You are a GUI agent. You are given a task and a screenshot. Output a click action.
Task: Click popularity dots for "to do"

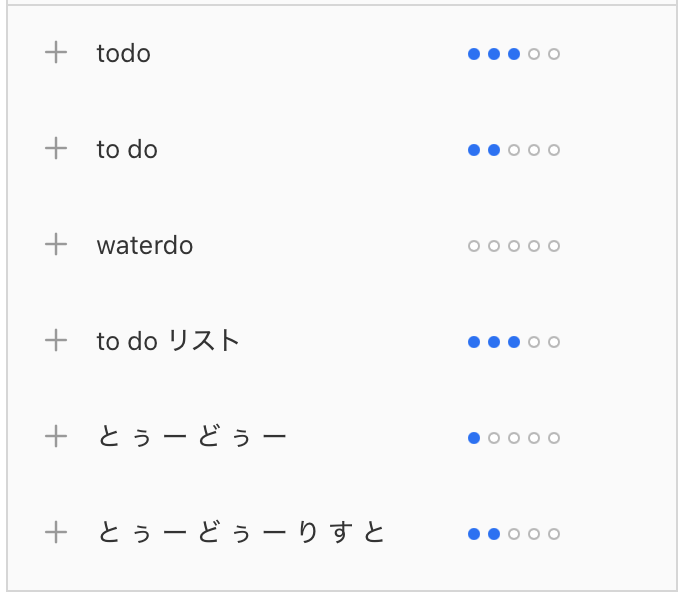(514, 150)
